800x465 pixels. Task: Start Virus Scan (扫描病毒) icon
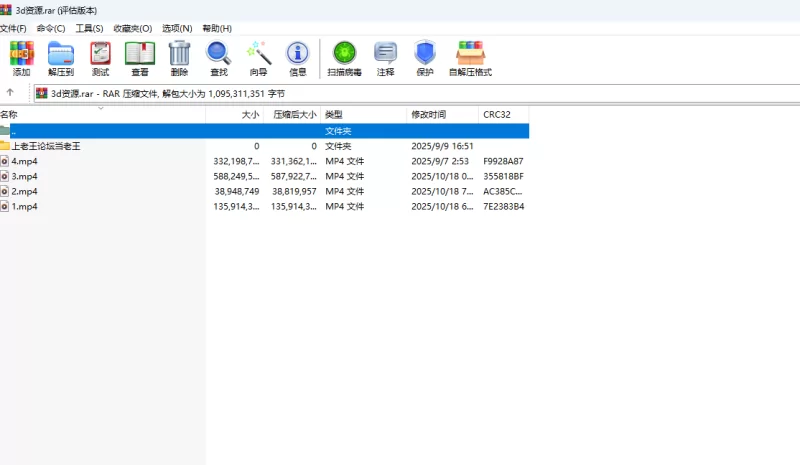coord(344,58)
